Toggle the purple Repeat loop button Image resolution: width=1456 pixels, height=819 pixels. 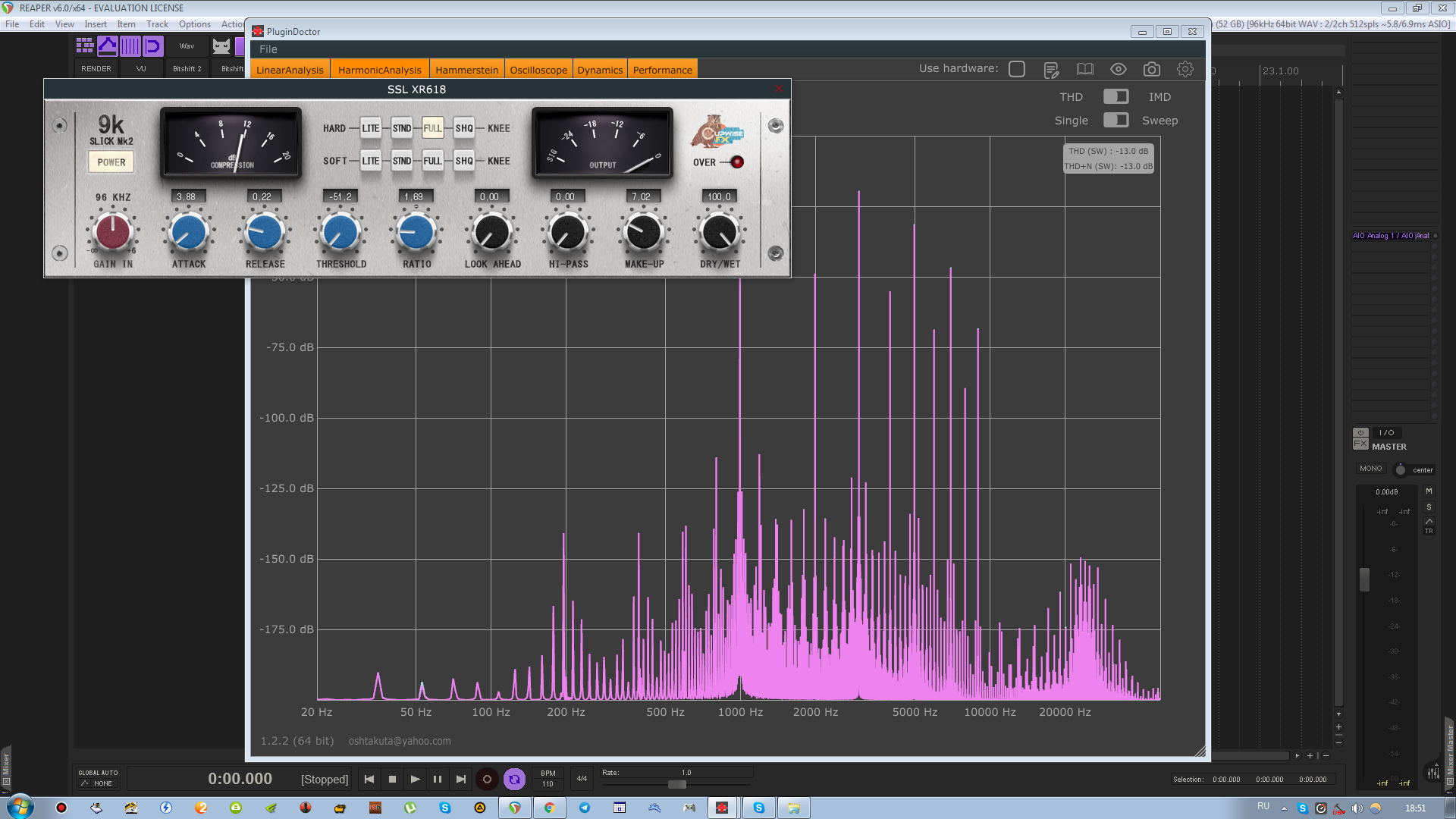(514, 779)
